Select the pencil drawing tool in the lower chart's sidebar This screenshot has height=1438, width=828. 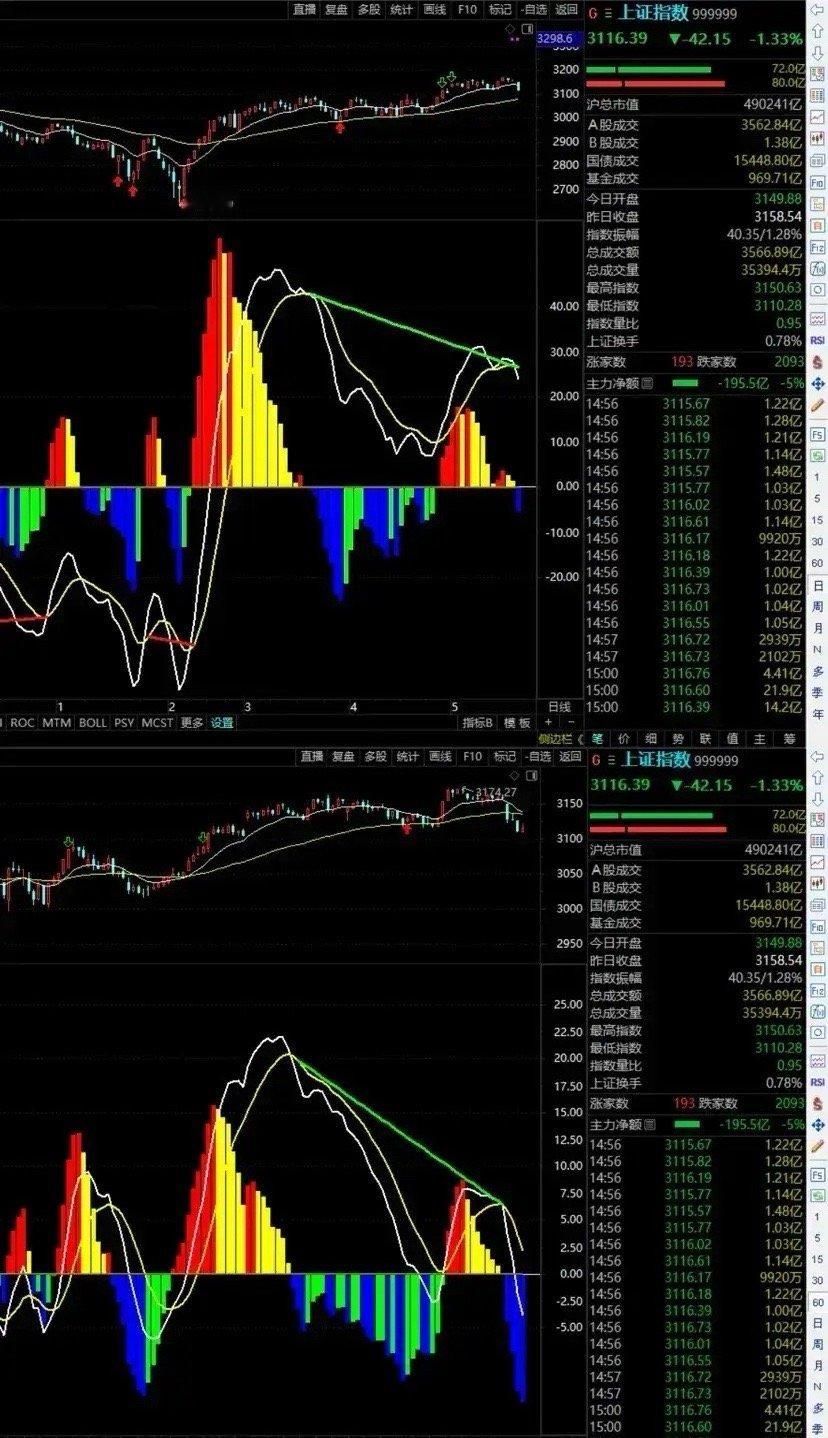coord(817,1147)
